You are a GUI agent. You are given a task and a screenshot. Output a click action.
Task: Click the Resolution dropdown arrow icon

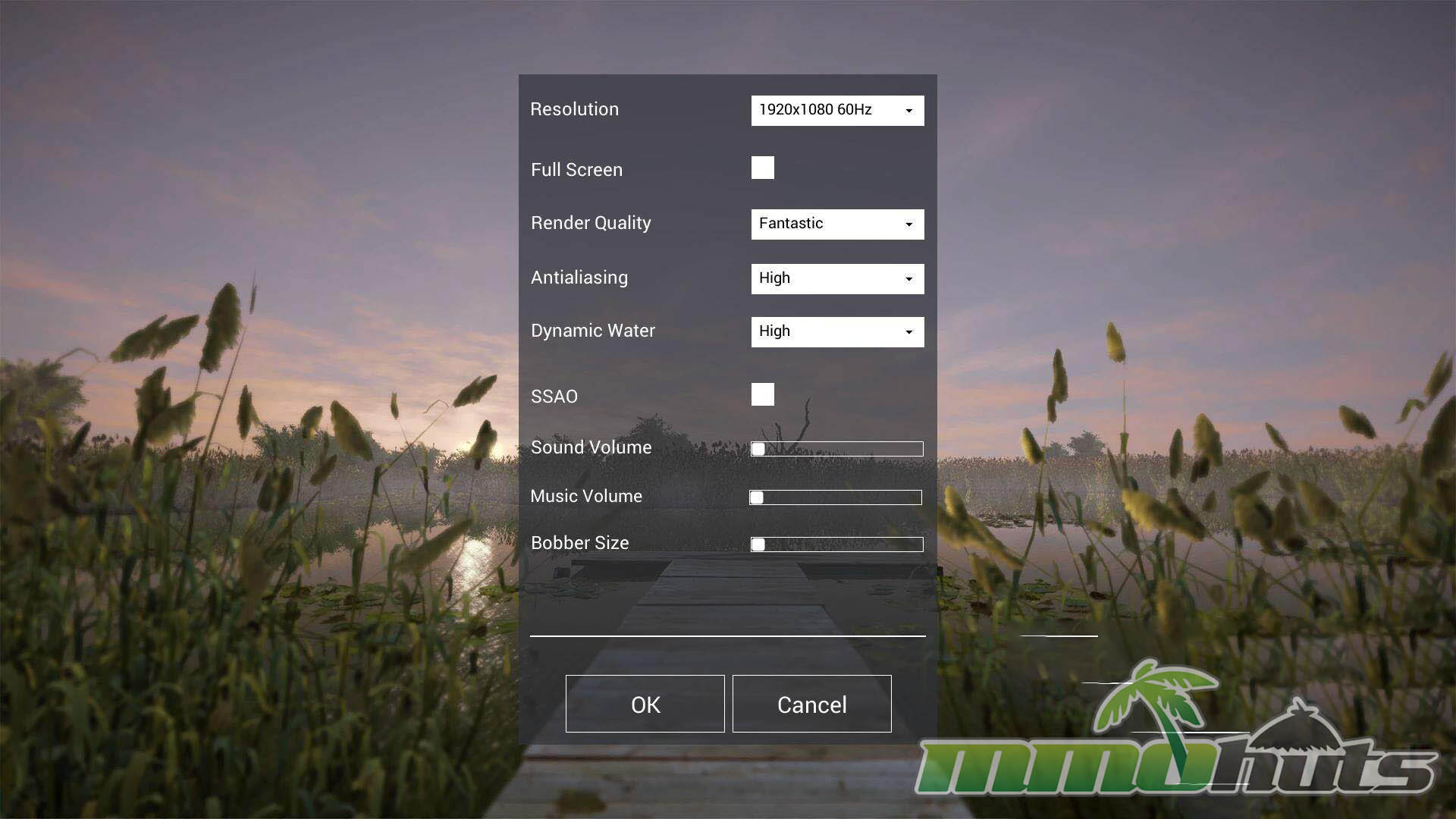(908, 111)
